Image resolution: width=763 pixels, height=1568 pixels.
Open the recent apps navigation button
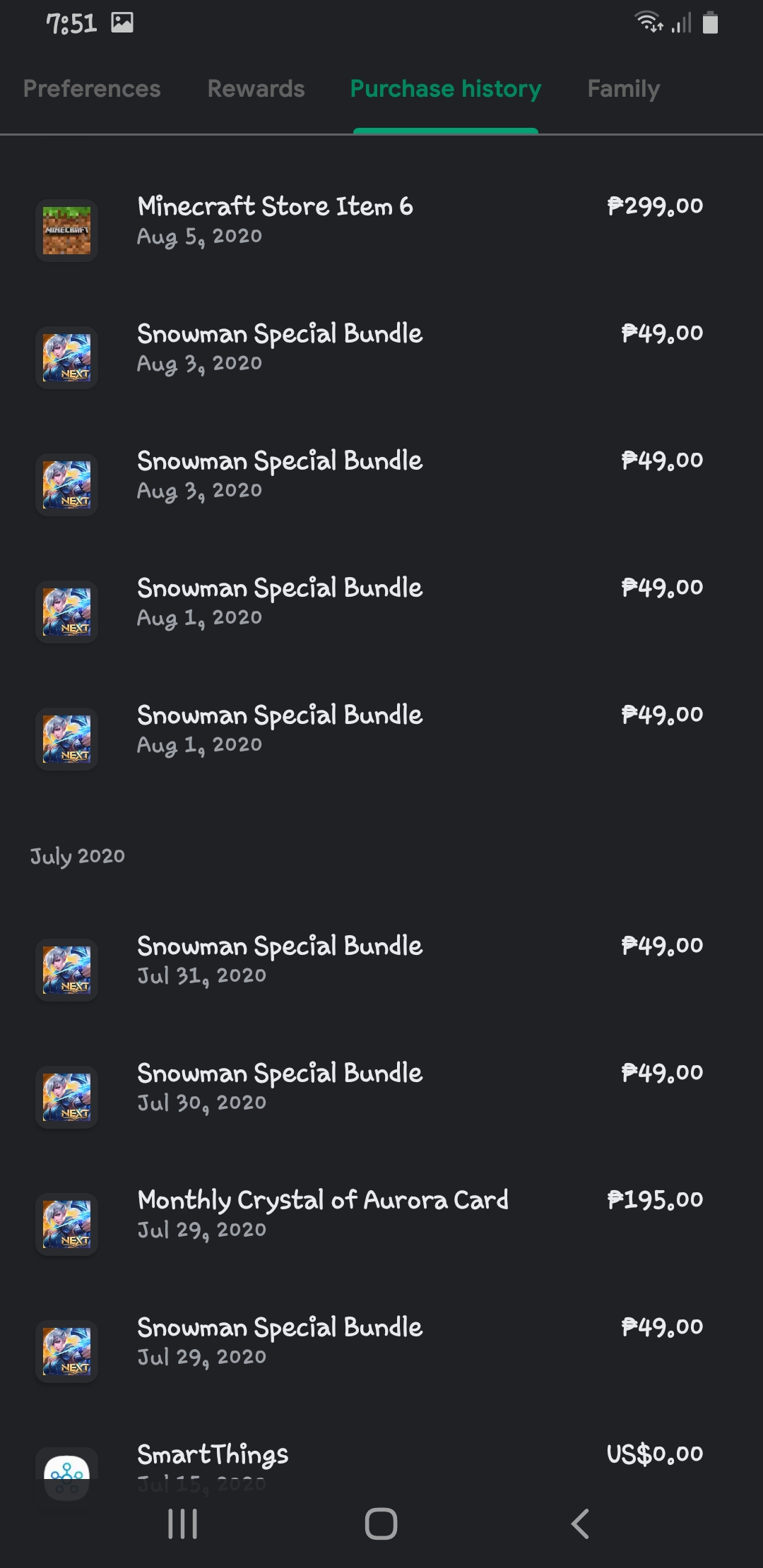click(x=182, y=1524)
